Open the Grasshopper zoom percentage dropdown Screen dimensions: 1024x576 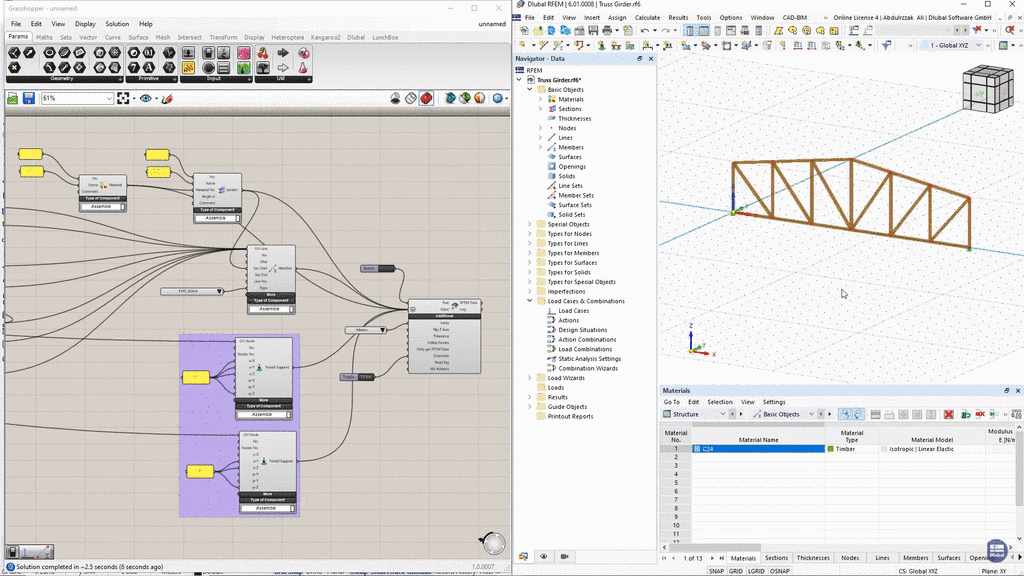pos(107,98)
